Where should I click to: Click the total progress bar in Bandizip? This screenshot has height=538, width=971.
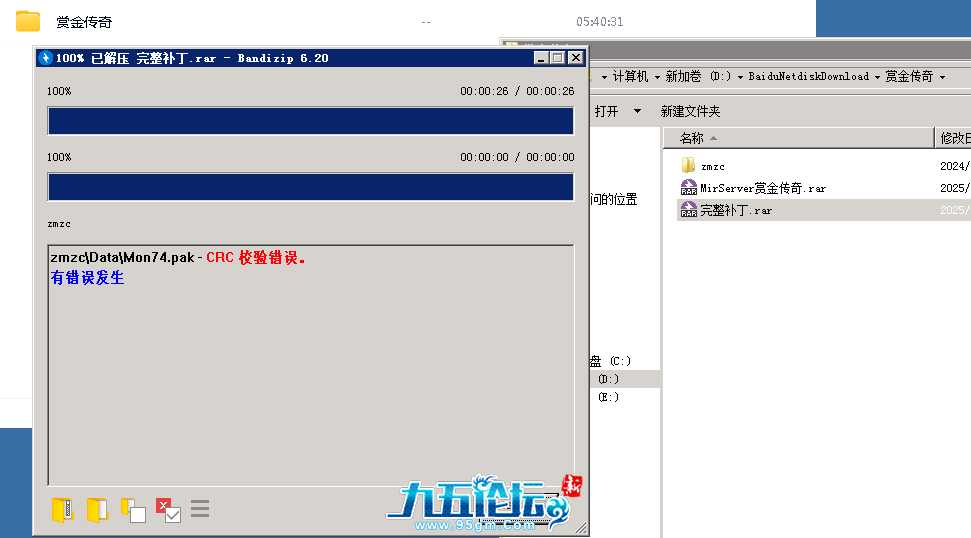click(311, 121)
